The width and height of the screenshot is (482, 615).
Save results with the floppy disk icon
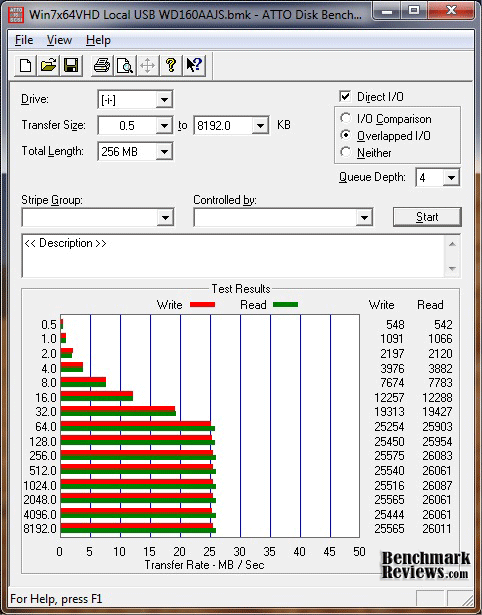[71, 65]
